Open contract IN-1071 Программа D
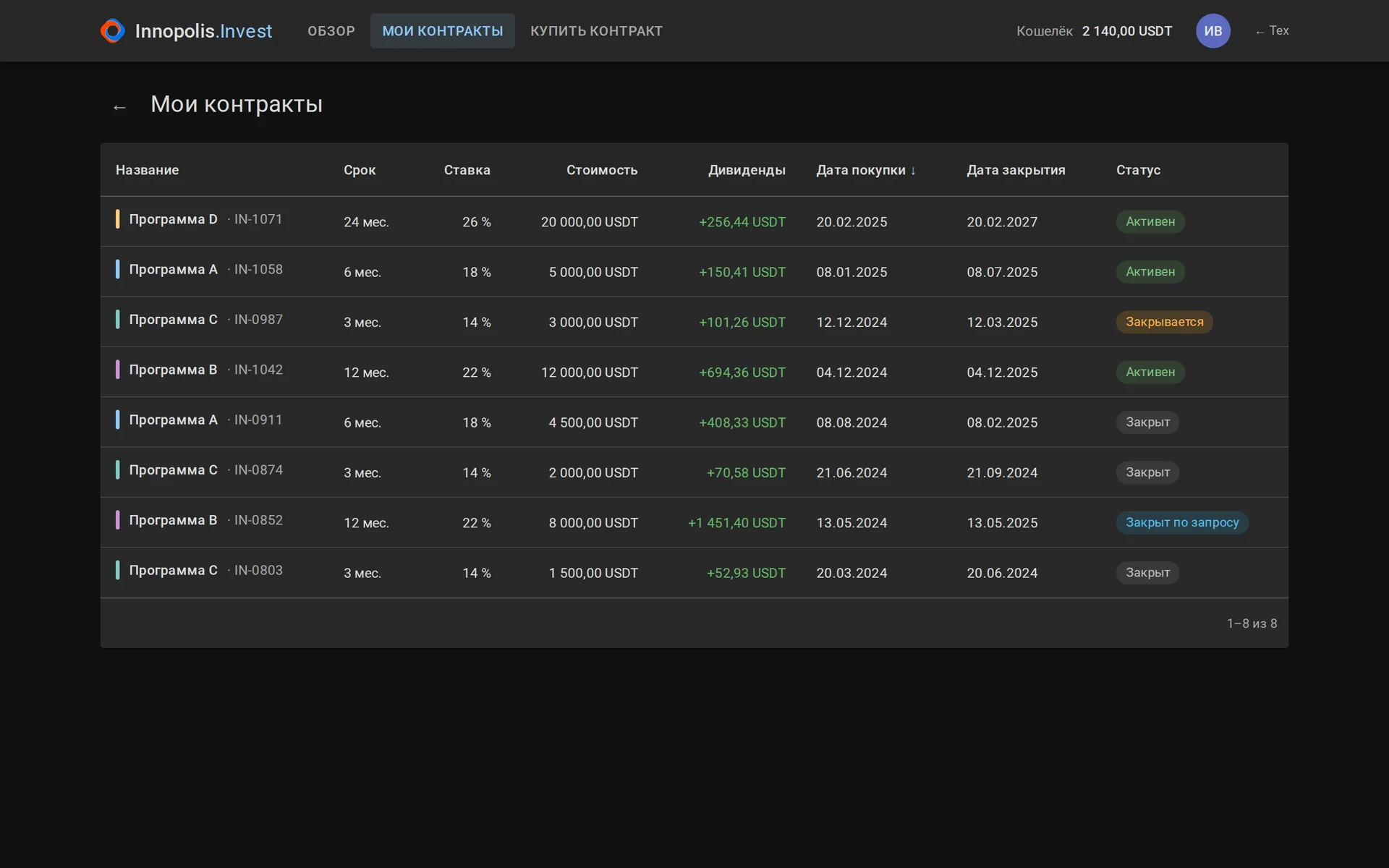This screenshot has width=1389, height=868. 694,221
